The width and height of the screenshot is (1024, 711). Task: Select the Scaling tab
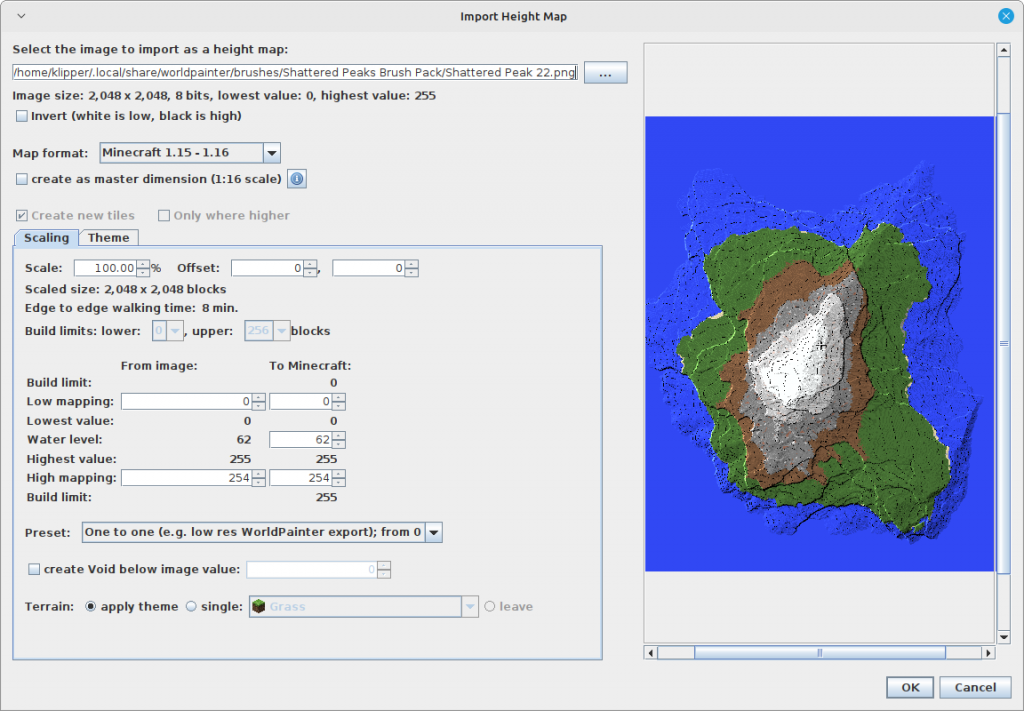(x=46, y=238)
